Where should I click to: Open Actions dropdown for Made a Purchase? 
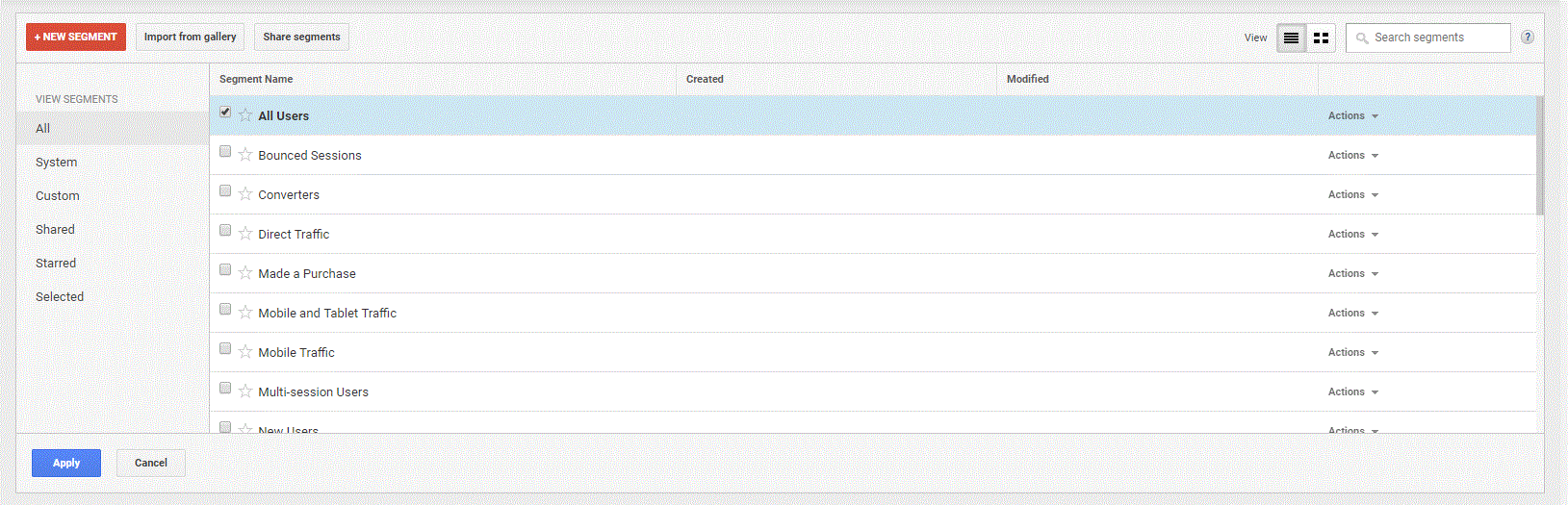tap(1352, 273)
